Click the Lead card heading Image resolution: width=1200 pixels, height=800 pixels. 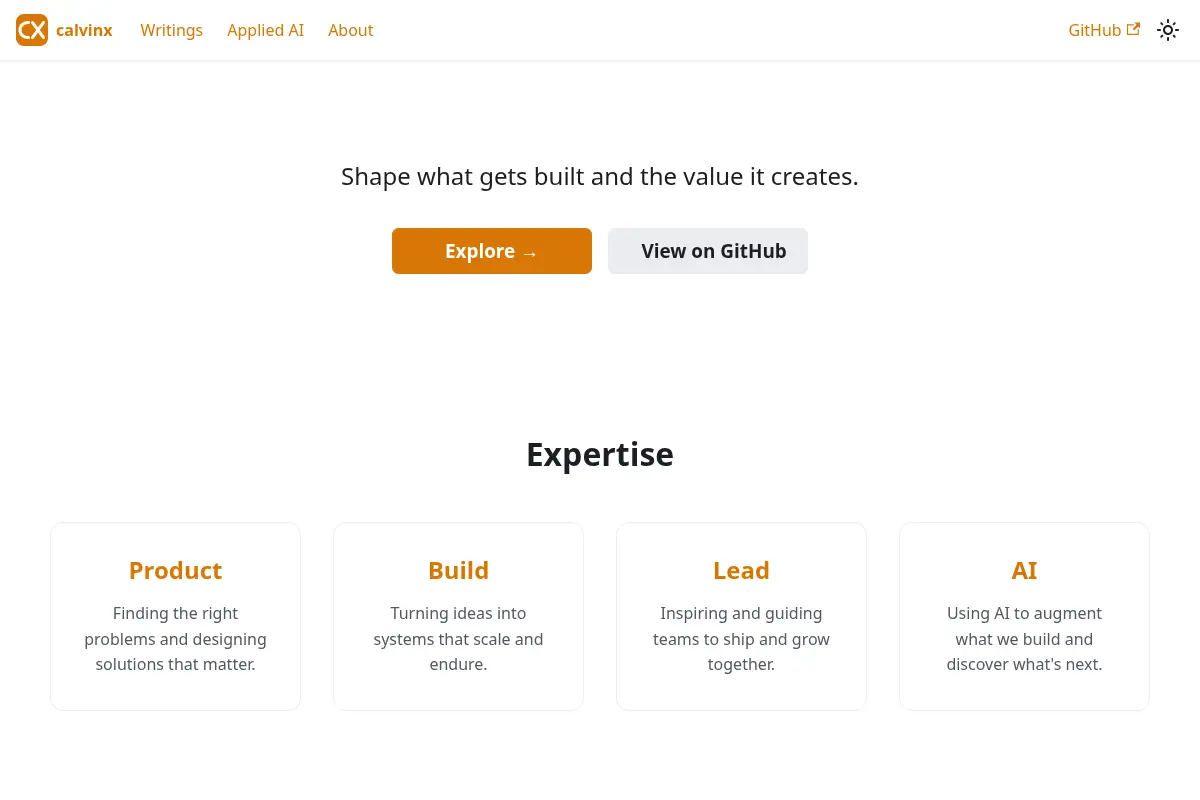pyautogui.click(x=741, y=570)
